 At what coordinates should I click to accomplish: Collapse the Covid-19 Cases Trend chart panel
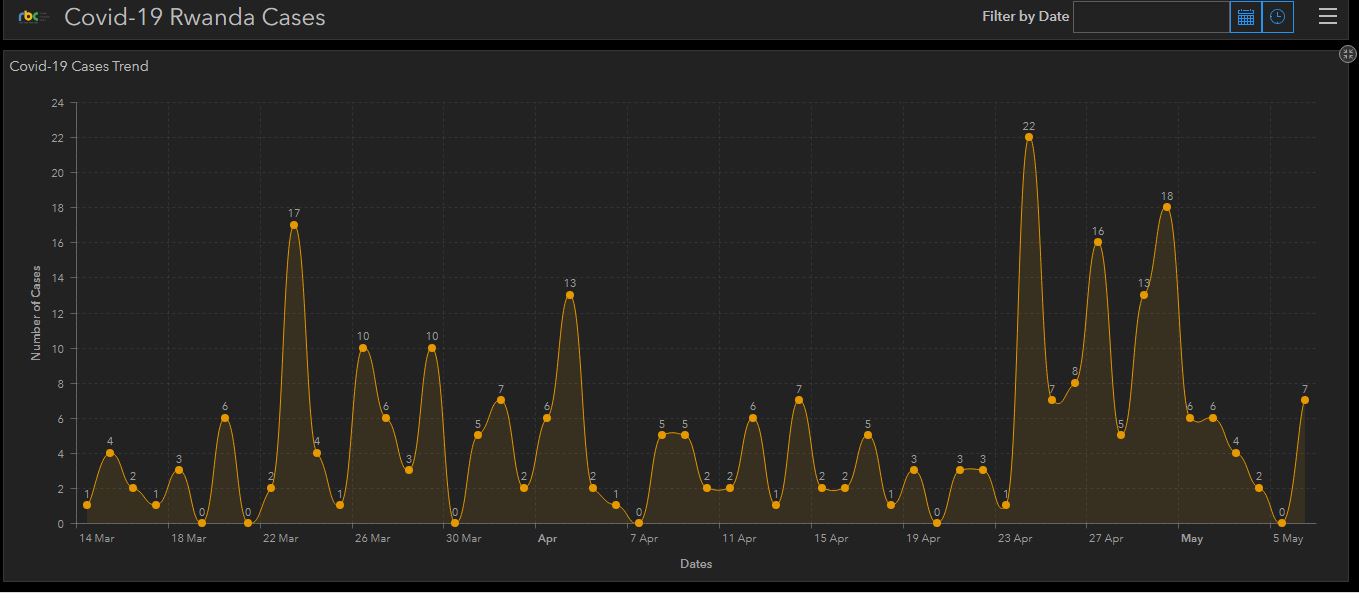(x=1347, y=54)
